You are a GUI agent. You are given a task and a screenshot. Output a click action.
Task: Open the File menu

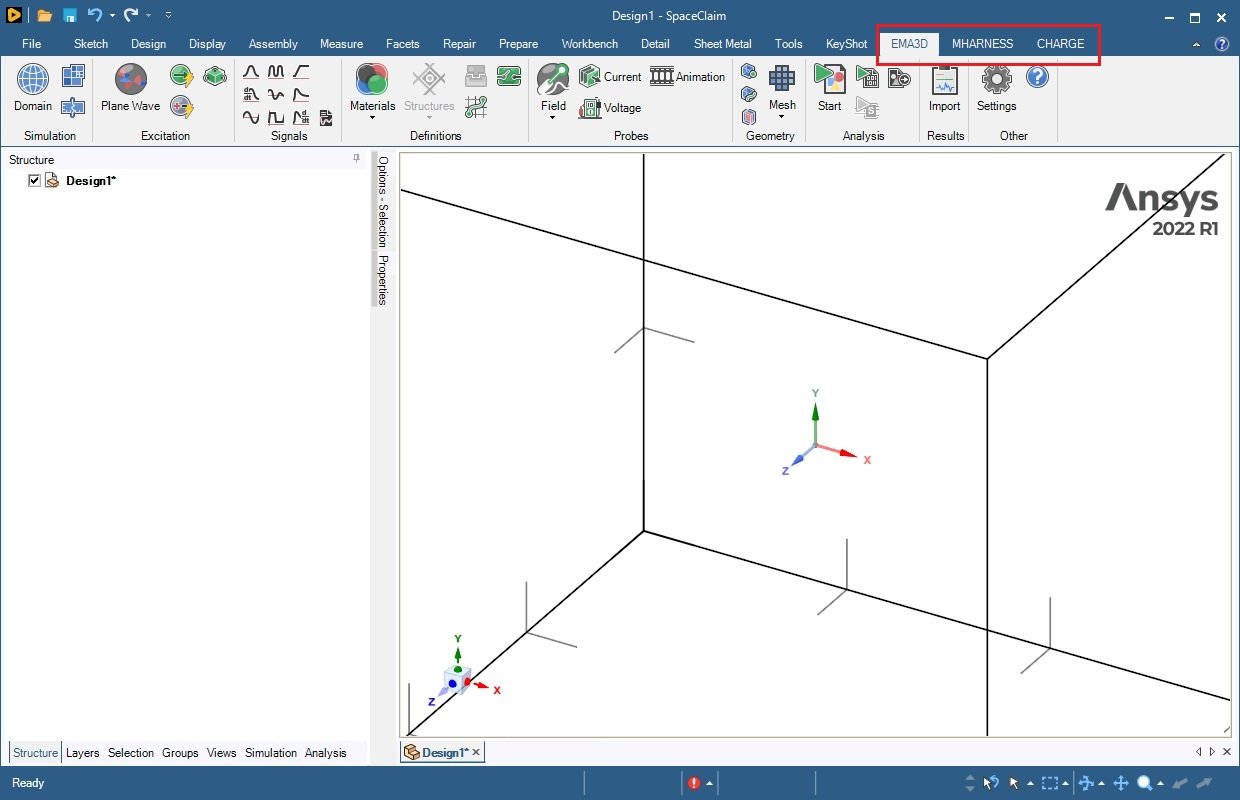click(x=31, y=44)
